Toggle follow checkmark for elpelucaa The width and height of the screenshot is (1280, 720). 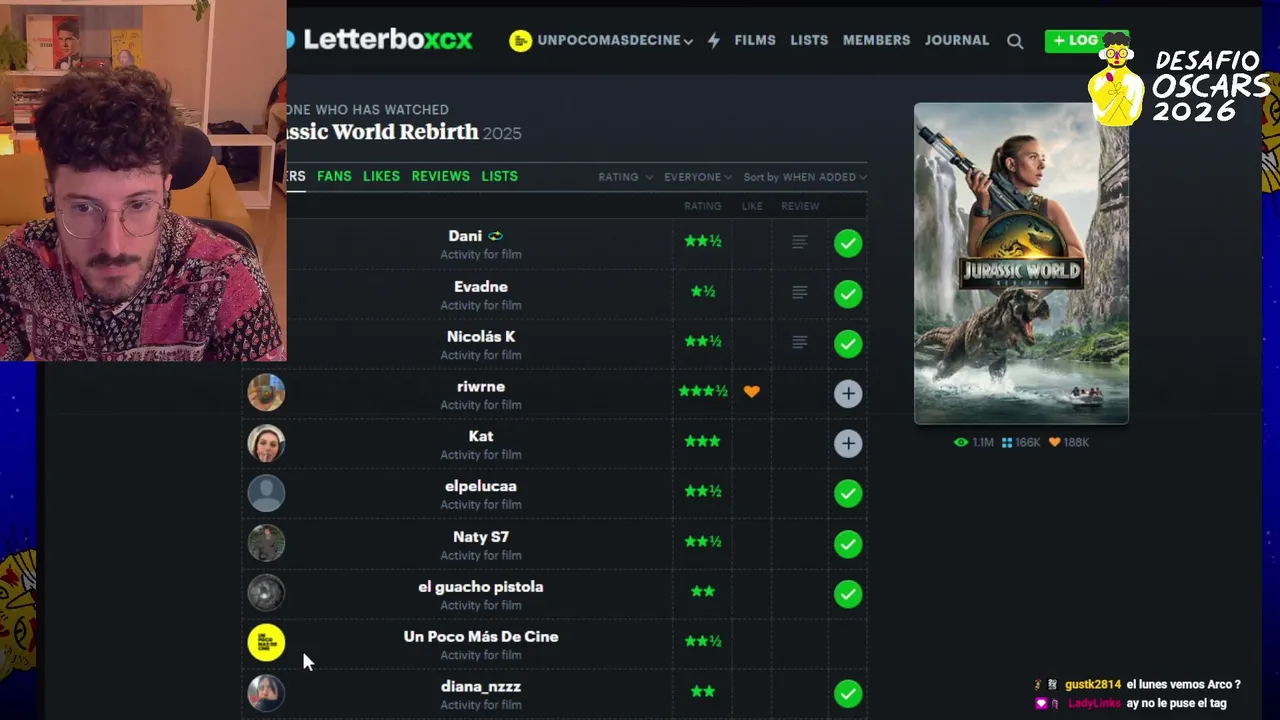848,493
